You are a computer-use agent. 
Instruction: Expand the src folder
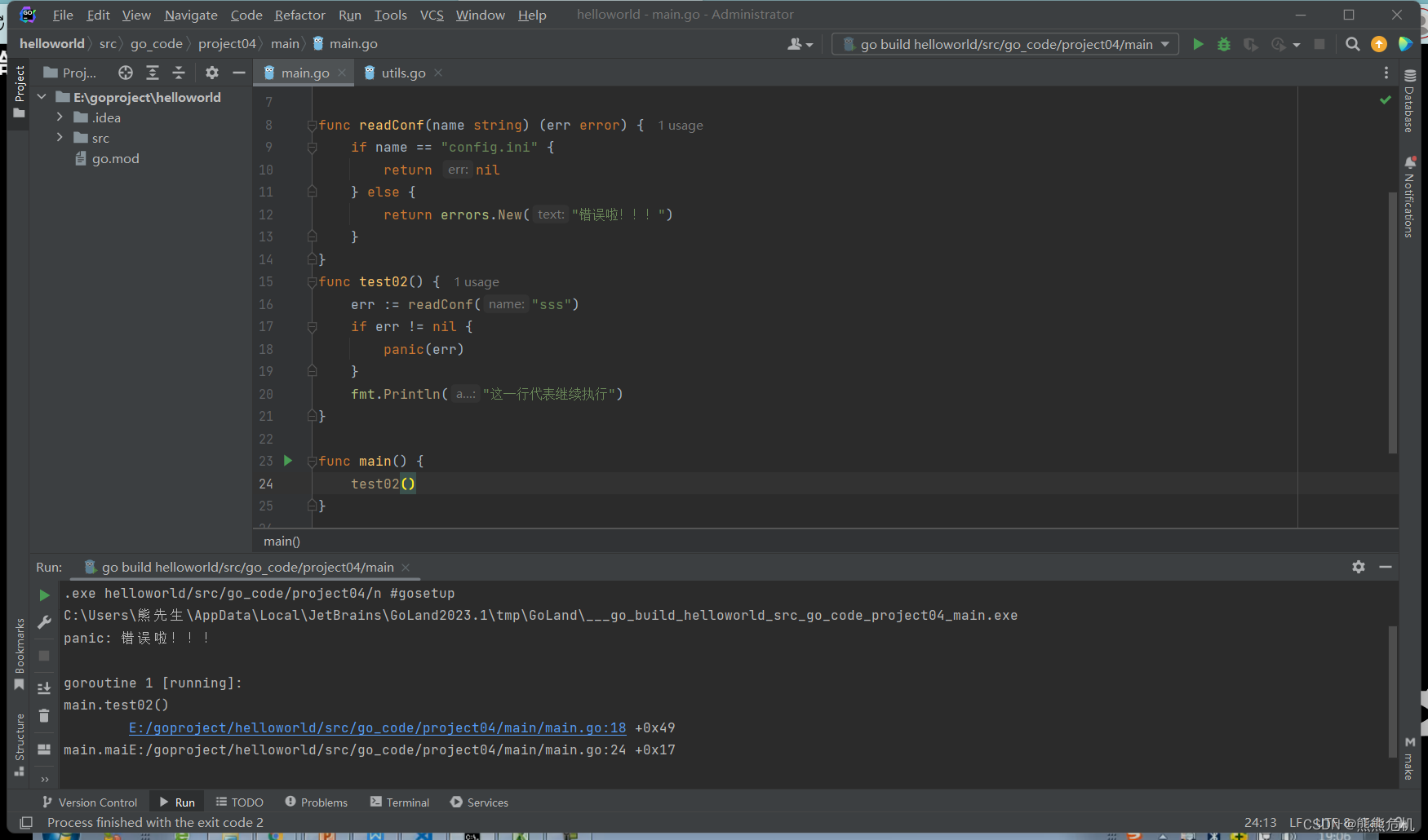(x=60, y=138)
